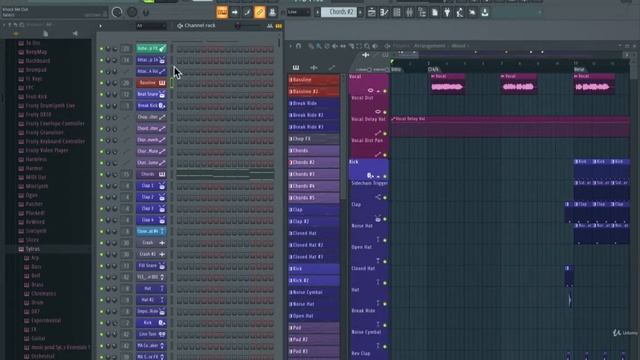Toggle the Bassline channel select indicator
The width and height of the screenshot is (640, 360).
[172, 83]
